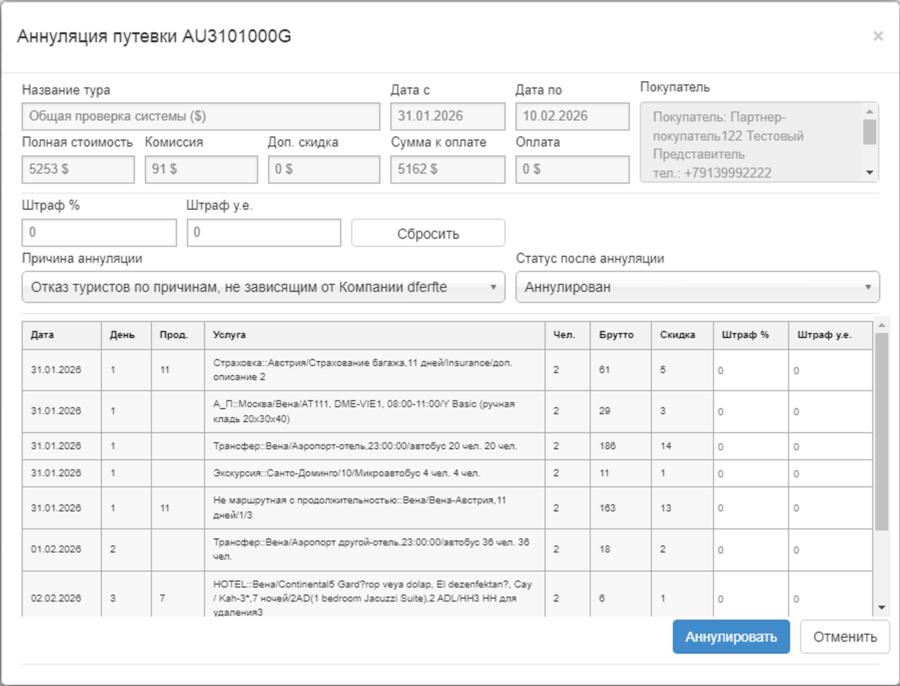Focus the Штраф % input field
Image resolution: width=900 pixels, height=686 pixels.
coord(99,233)
